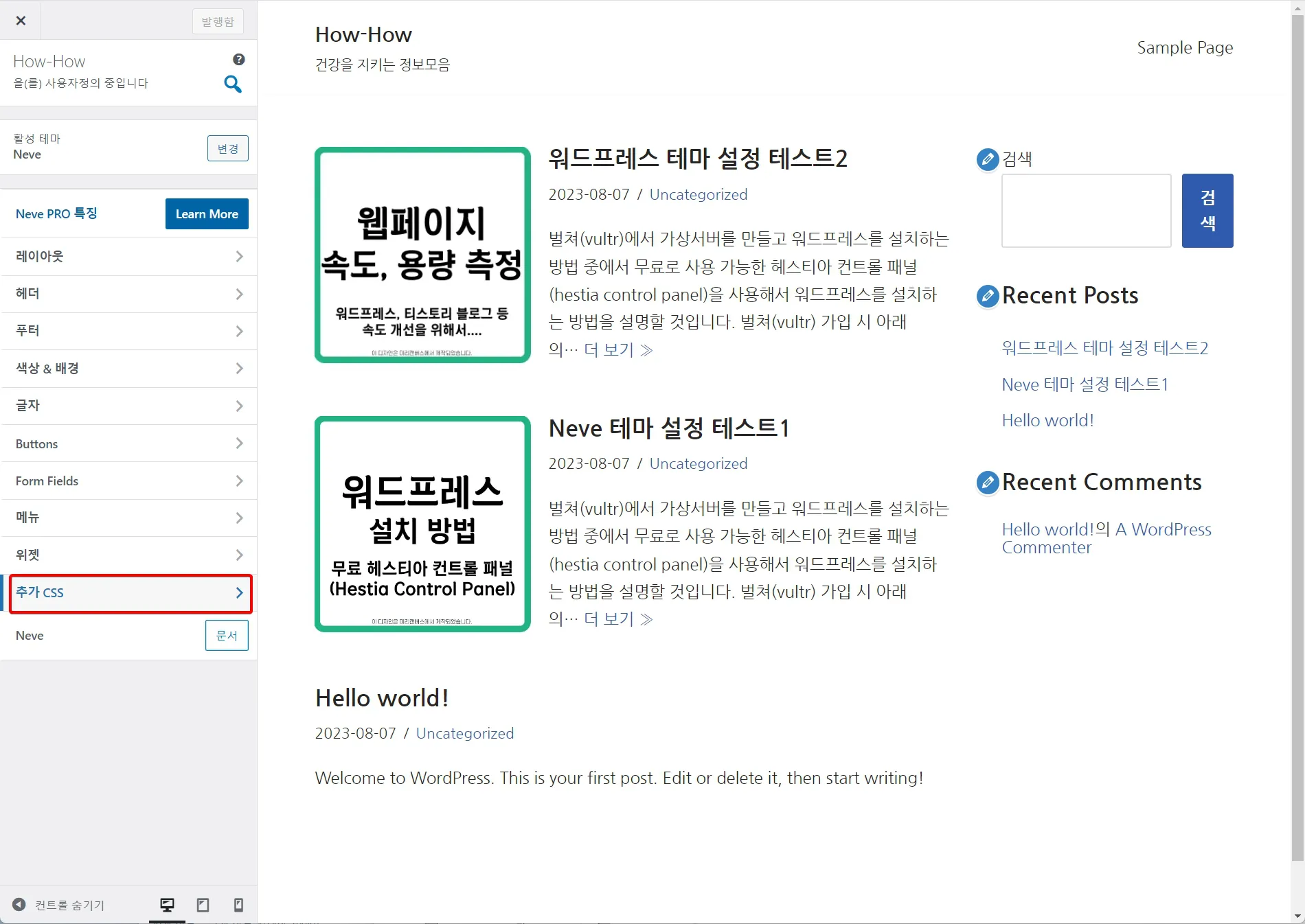Expand 메뉴 via its chevron
This screenshot has height=924, width=1305.
239,518
